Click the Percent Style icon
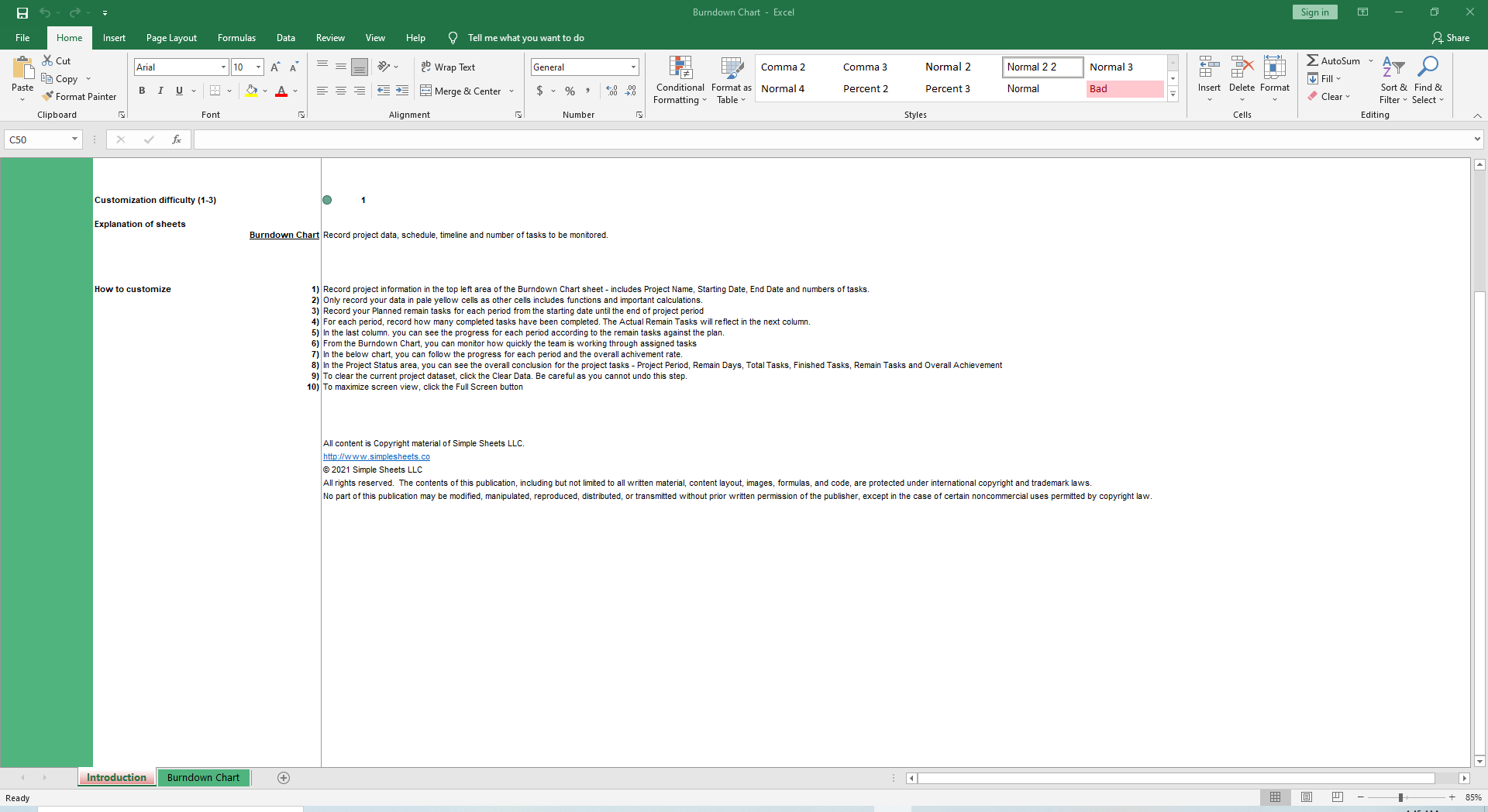This screenshot has width=1488, height=812. [x=570, y=91]
